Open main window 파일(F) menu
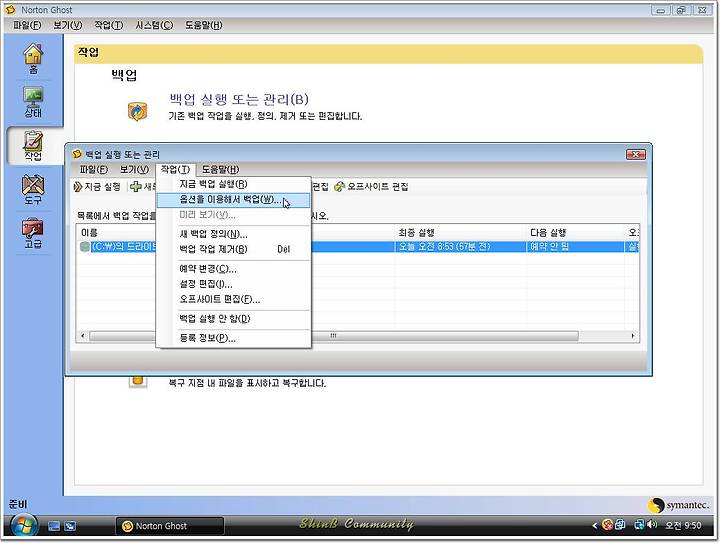This screenshot has height=543, width=720. [27, 25]
